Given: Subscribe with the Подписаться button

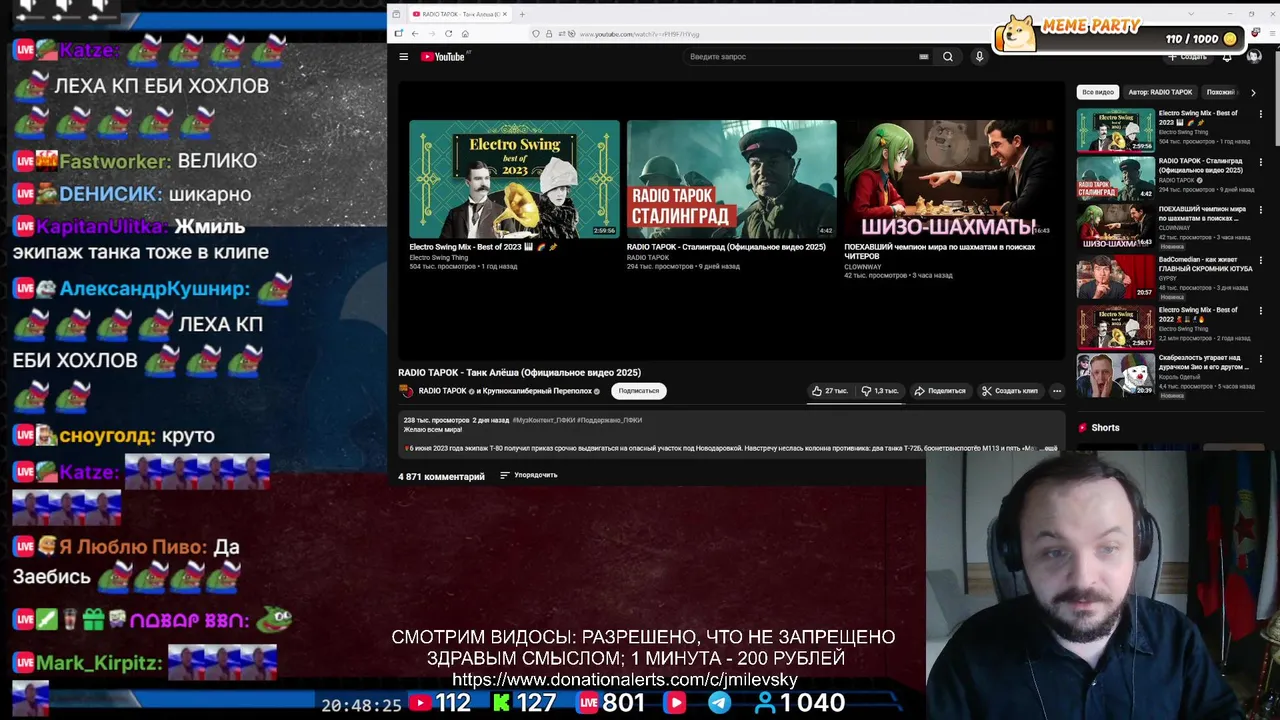Looking at the screenshot, I should pos(638,391).
